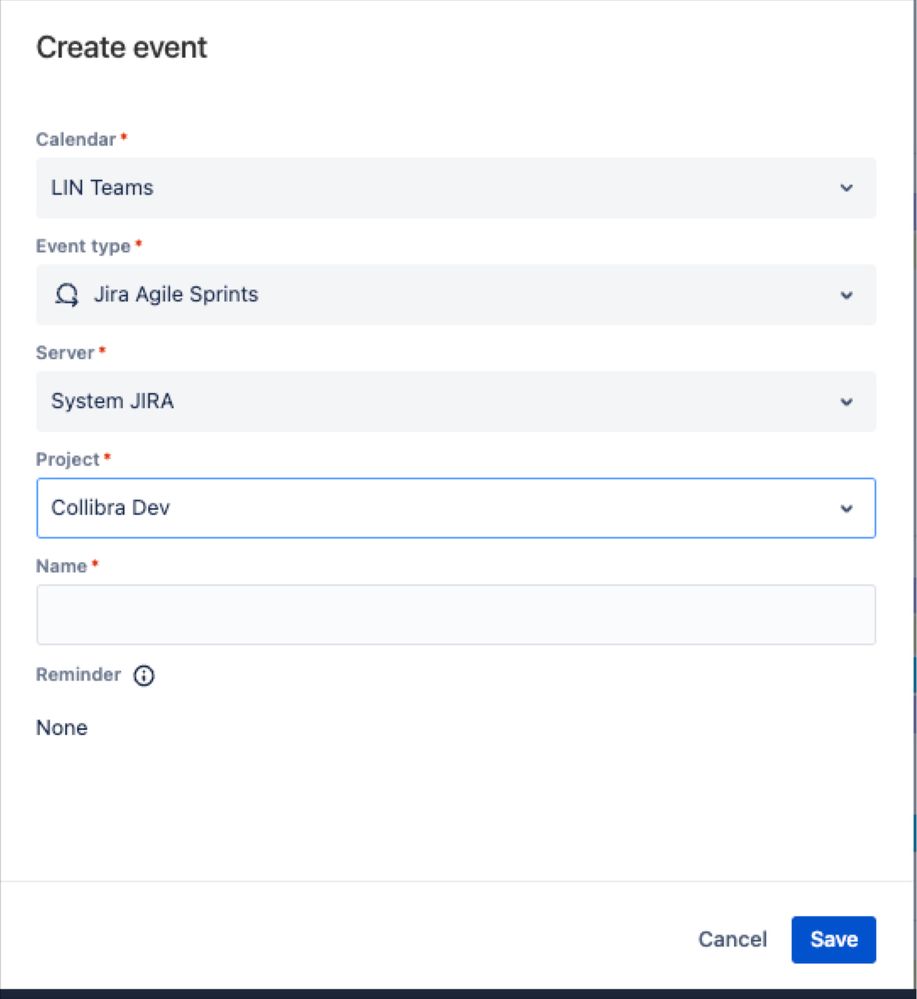Click the chevron arrow in Event type field
This screenshot has width=917, height=999.
(x=846, y=295)
